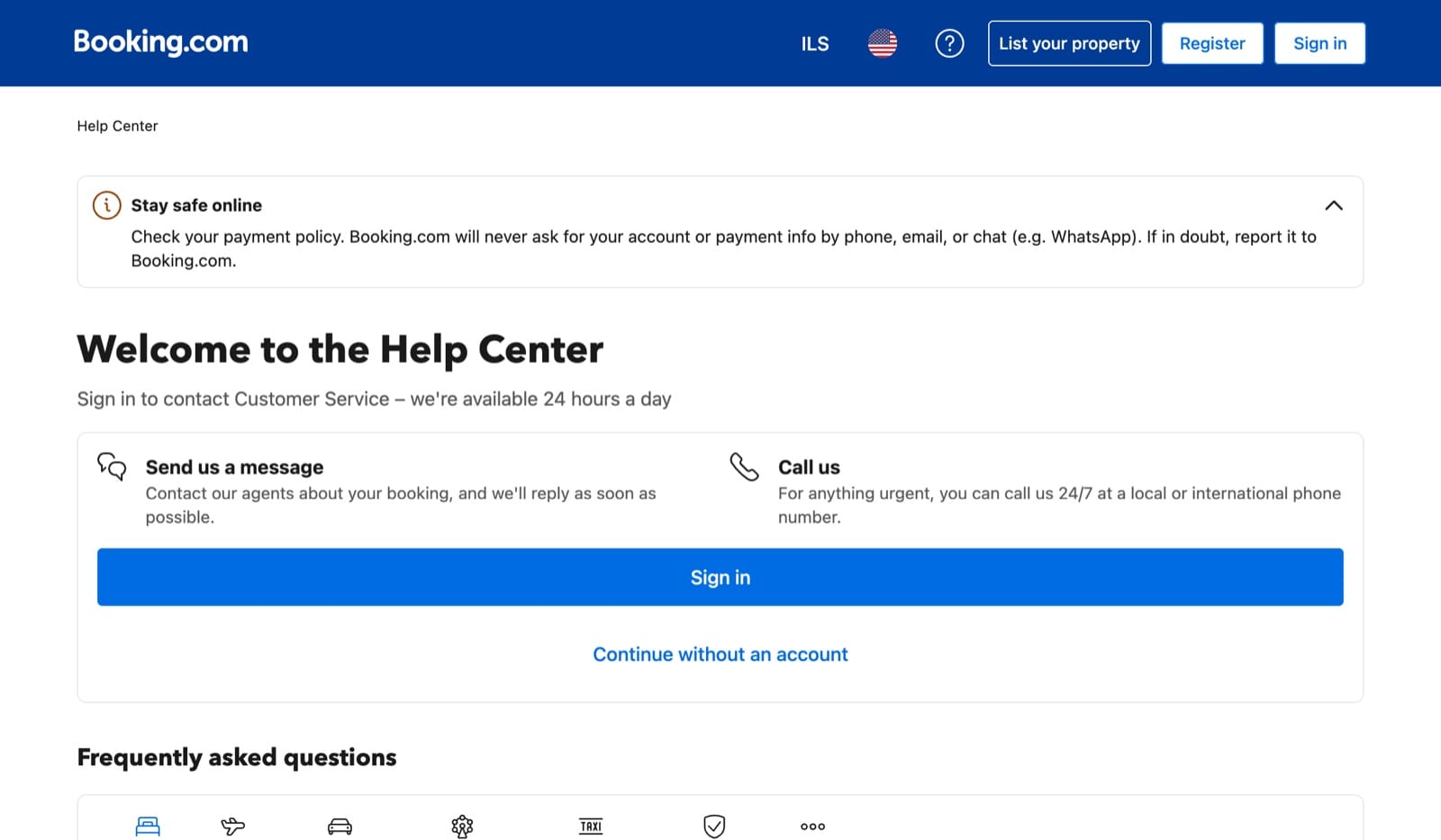Click Frequently asked questions heading

(237, 757)
